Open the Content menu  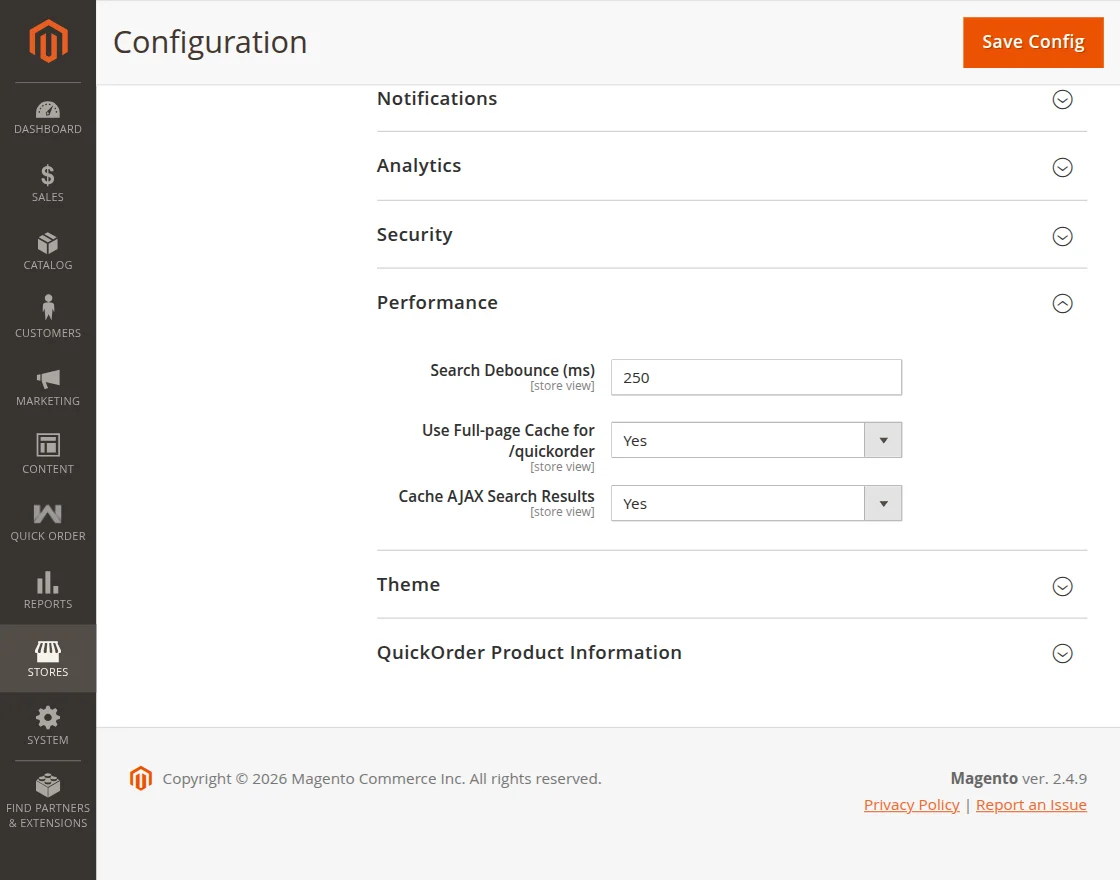click(48, 454)
